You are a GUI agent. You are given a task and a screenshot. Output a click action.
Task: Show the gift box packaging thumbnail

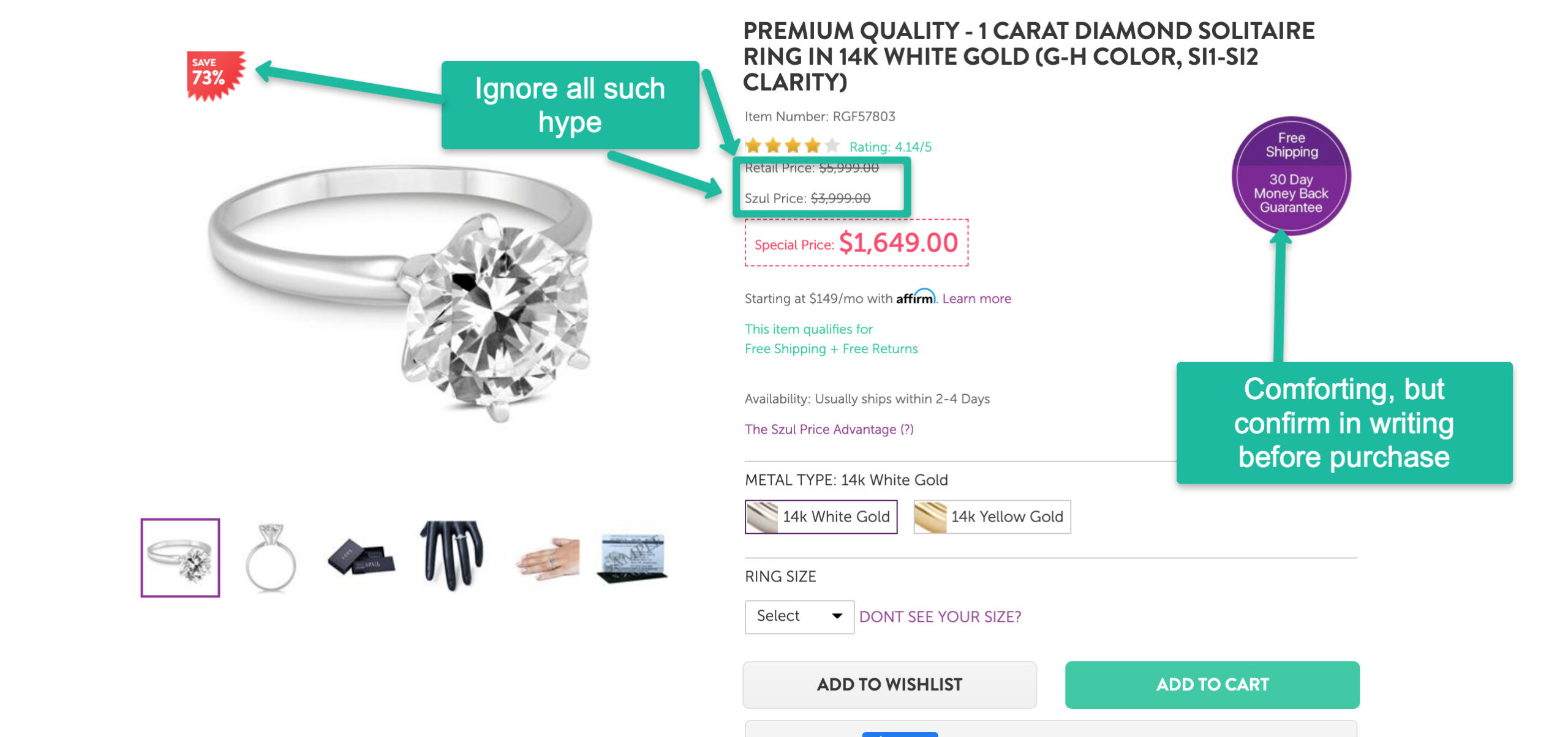[x=361, y=558]
